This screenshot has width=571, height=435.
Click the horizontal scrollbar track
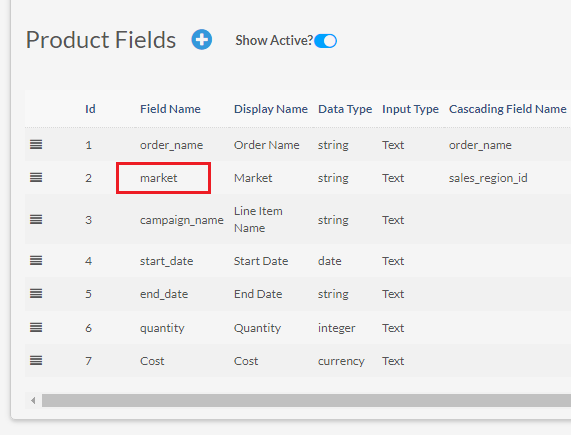click(x=306, y=401)
